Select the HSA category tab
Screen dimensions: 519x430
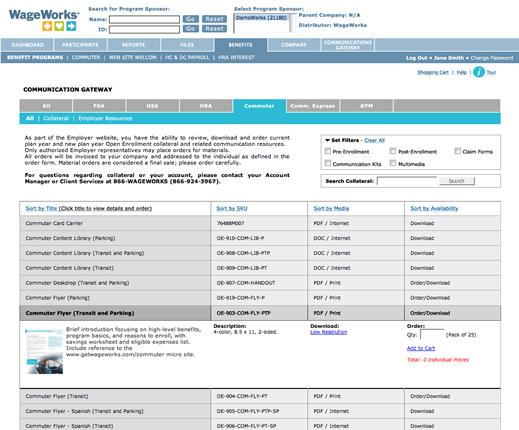[152, 106]
